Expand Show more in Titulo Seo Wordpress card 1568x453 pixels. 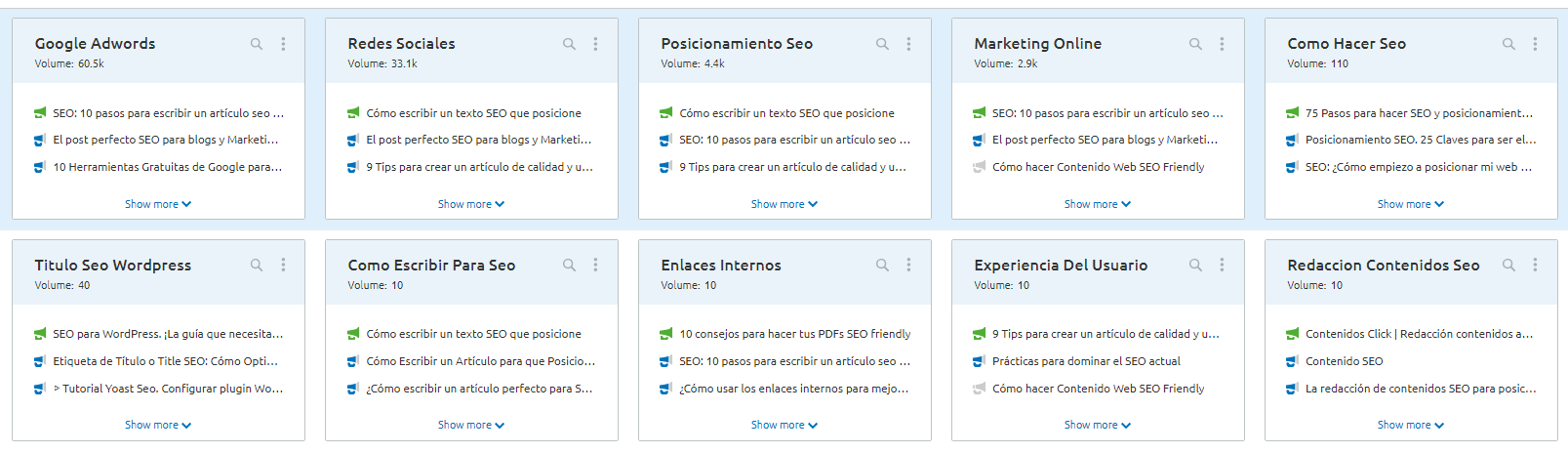[x=158, y=426]
